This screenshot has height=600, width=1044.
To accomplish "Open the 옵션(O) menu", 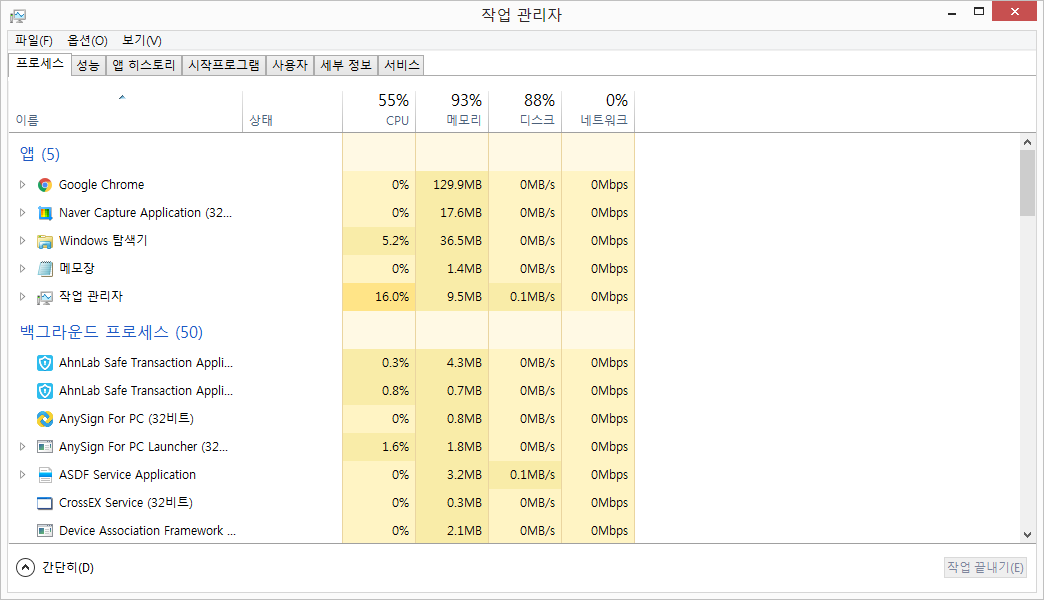I will tap(87, 41).
